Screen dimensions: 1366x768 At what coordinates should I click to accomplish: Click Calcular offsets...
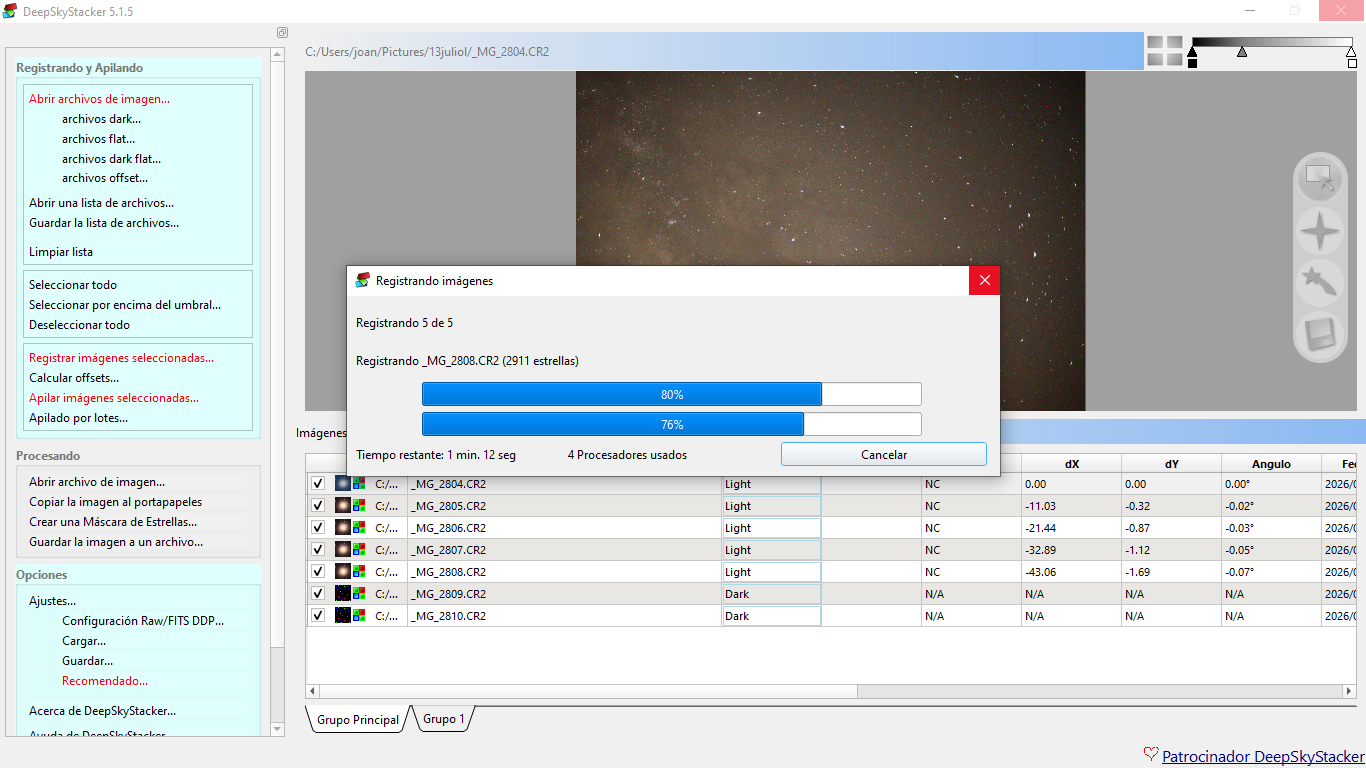point(74,378)
